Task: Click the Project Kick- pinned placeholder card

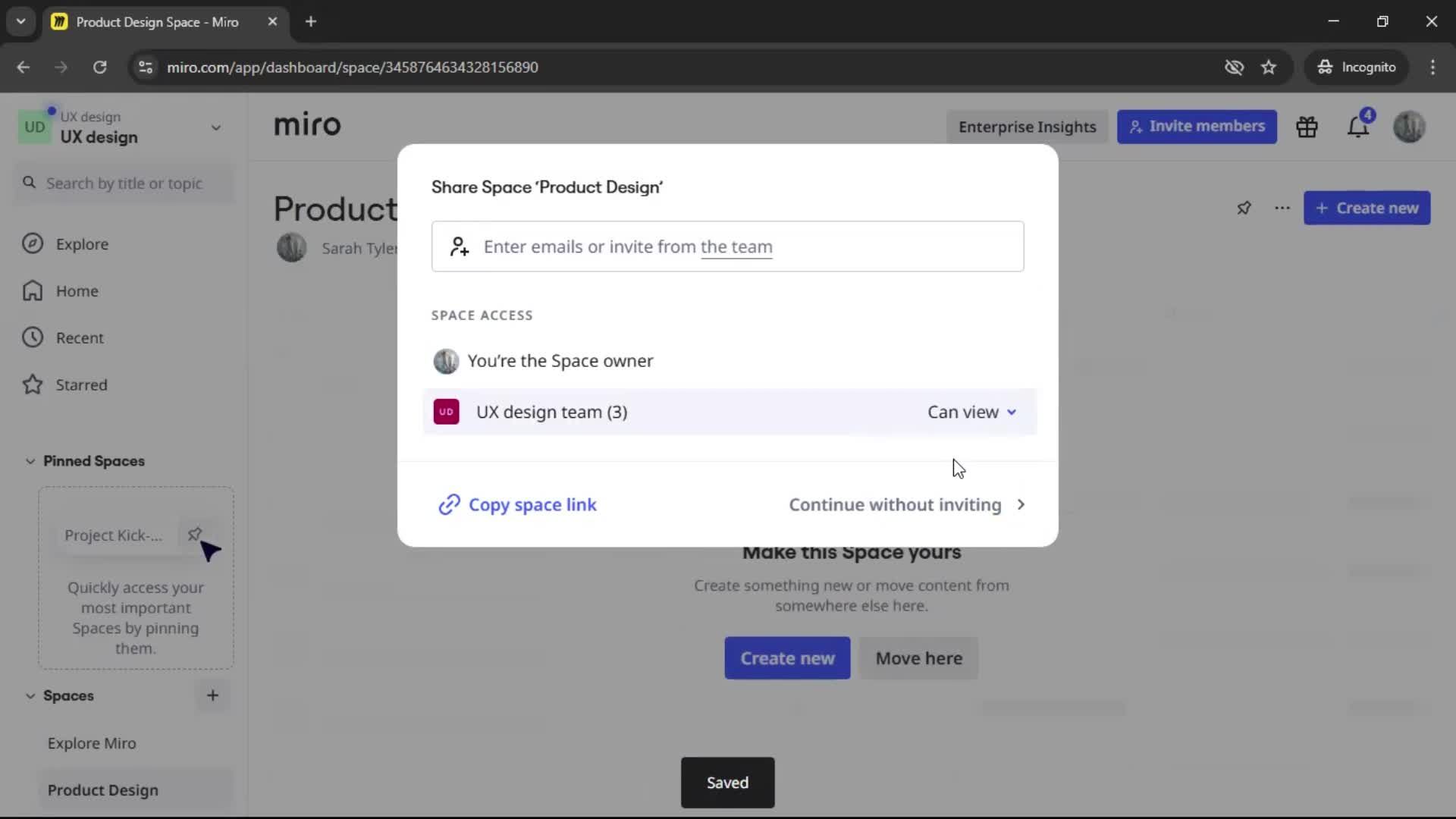Action: [135, 535]
